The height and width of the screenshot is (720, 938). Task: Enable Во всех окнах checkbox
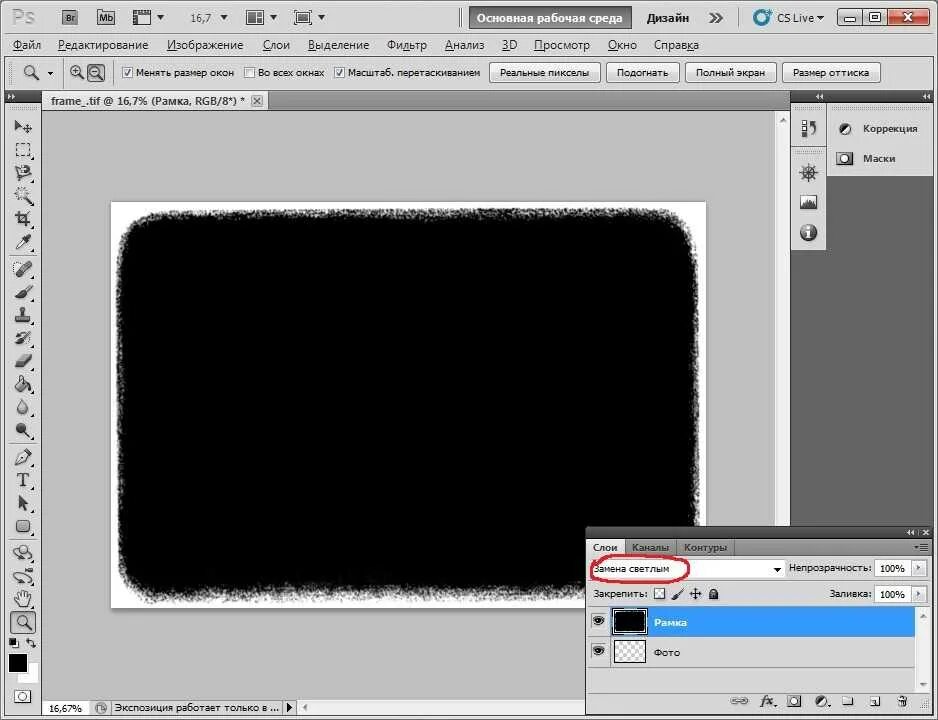pyautogui.click(x=249, y=72)
